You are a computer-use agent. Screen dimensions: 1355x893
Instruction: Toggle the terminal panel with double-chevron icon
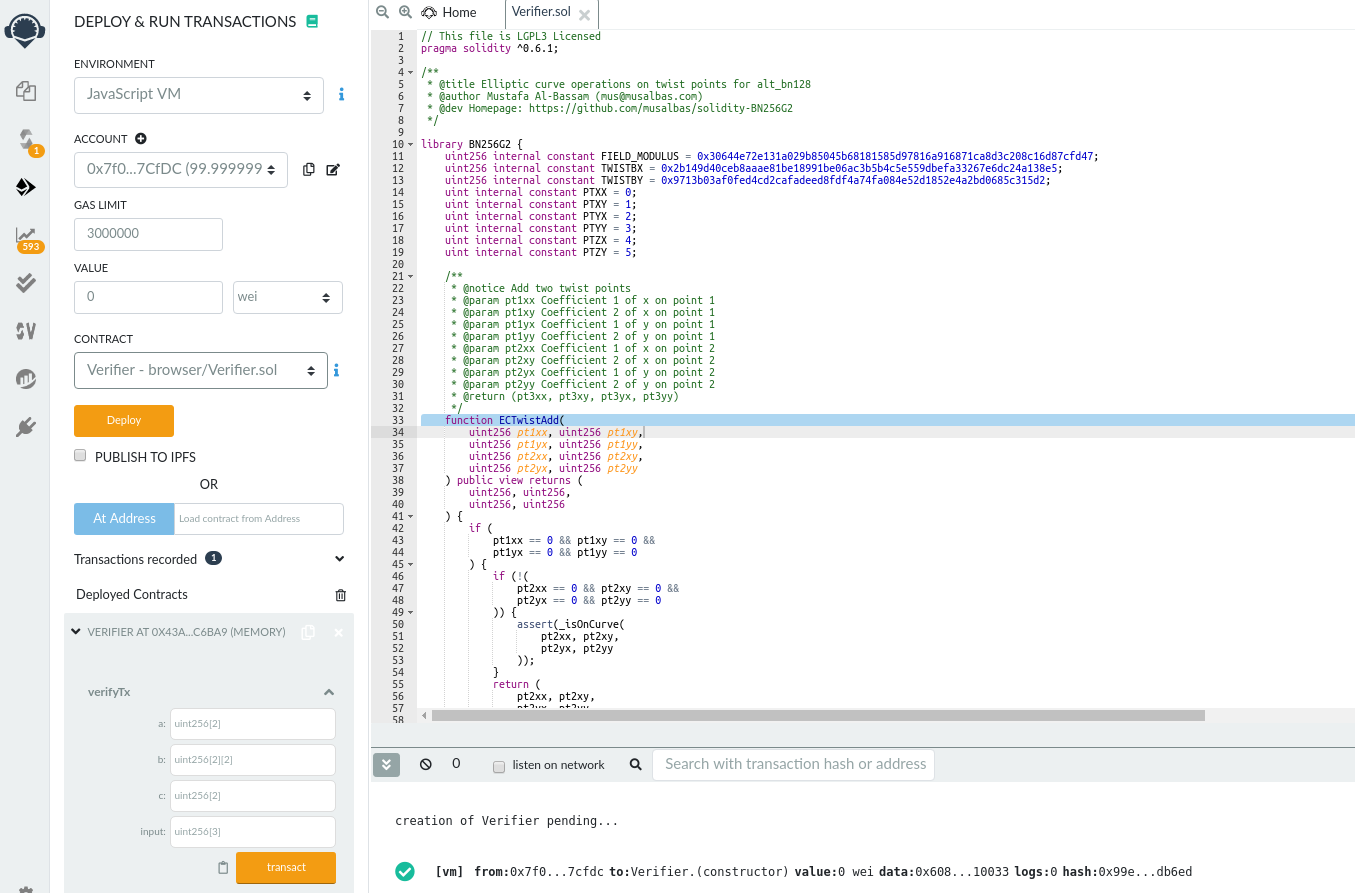tap(386, 765)
